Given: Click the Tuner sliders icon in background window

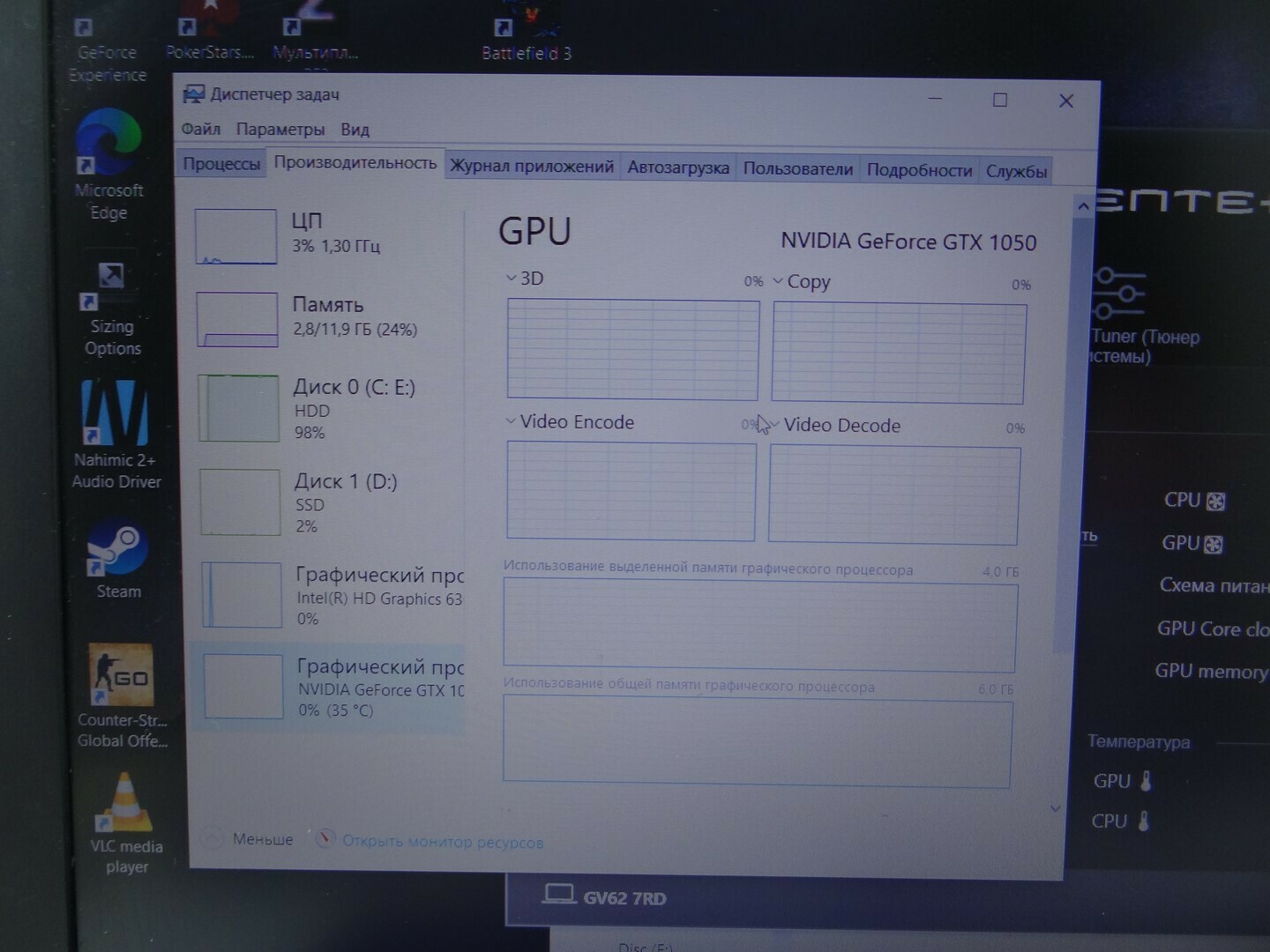Looking at the screenshot, I should point(1117,294).
